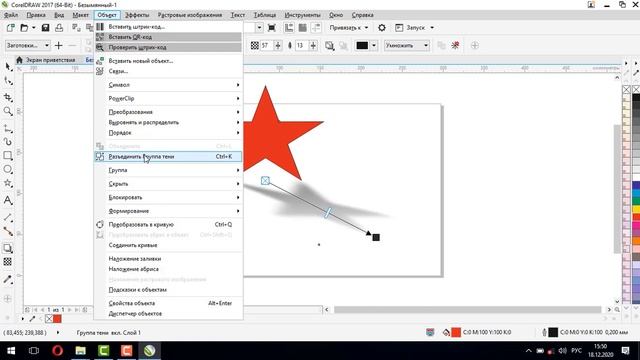Select the Polygon star tool

coord(8,183)
